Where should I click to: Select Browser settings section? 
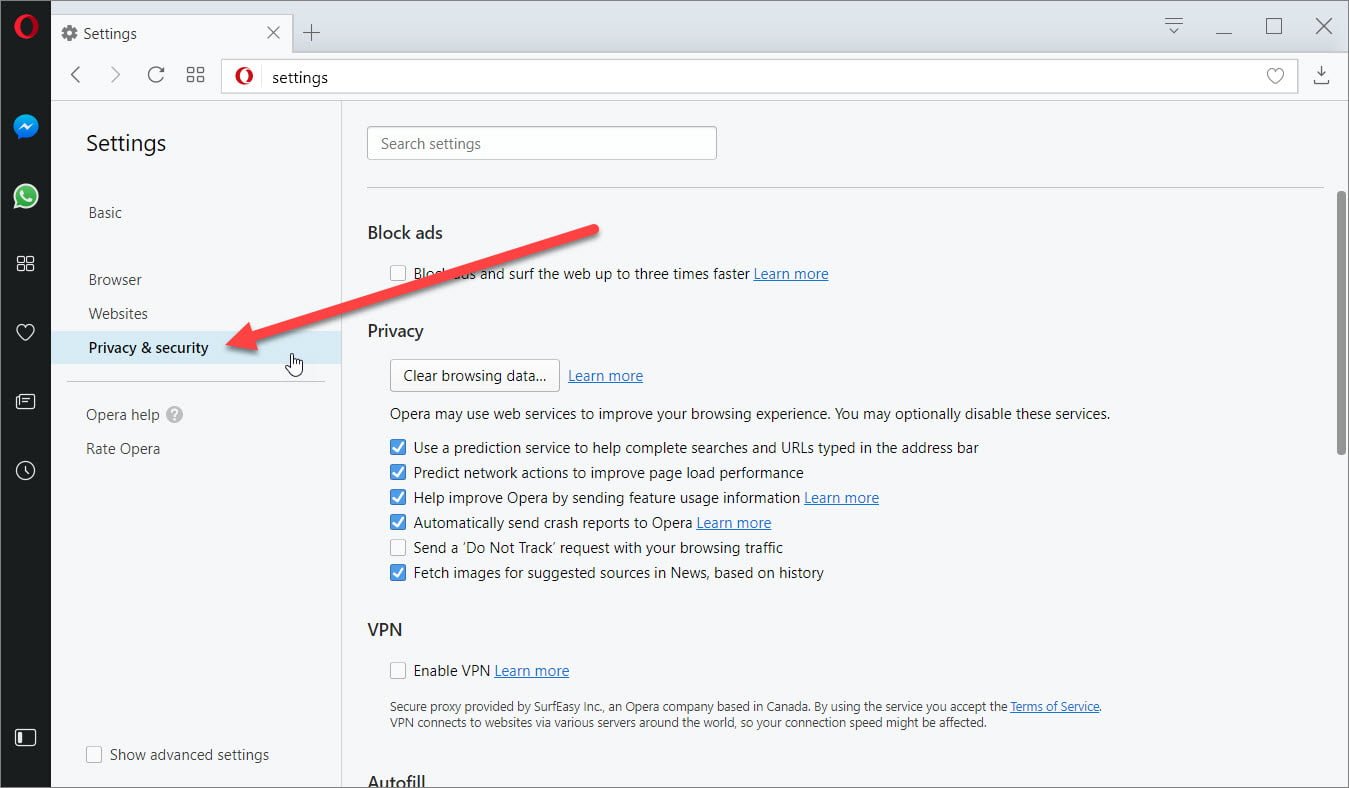115,280
